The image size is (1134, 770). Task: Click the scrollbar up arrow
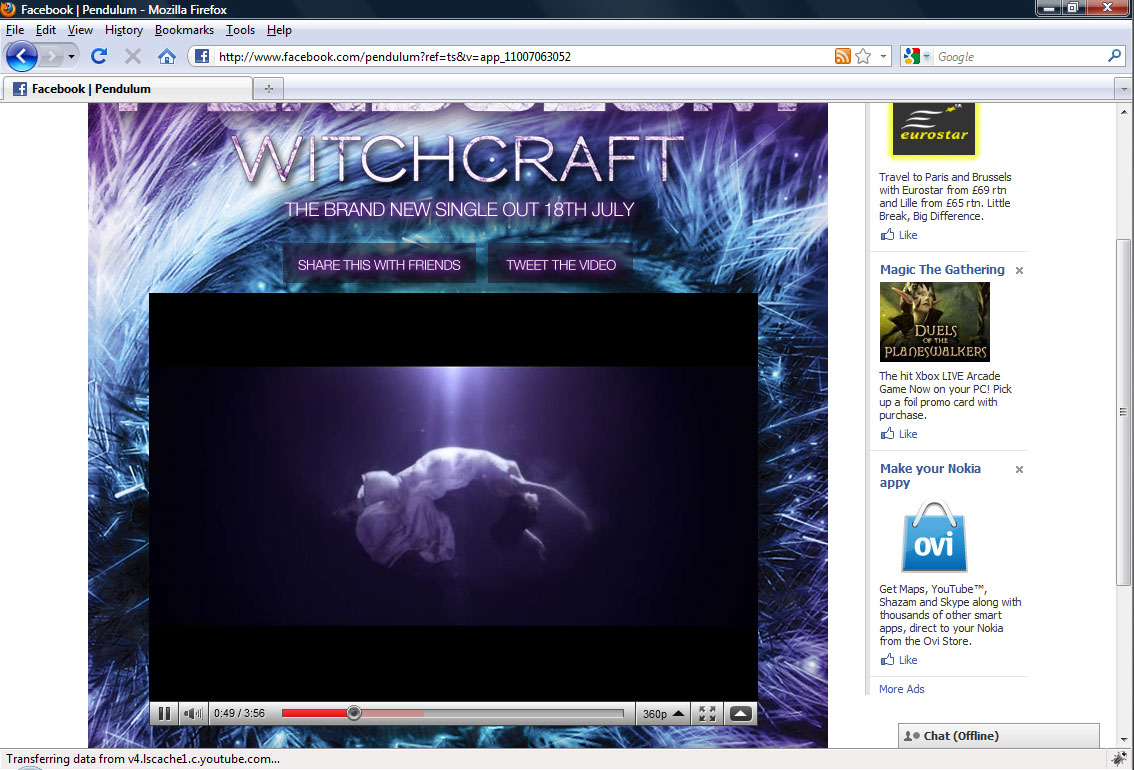(x=1123, y=111)
